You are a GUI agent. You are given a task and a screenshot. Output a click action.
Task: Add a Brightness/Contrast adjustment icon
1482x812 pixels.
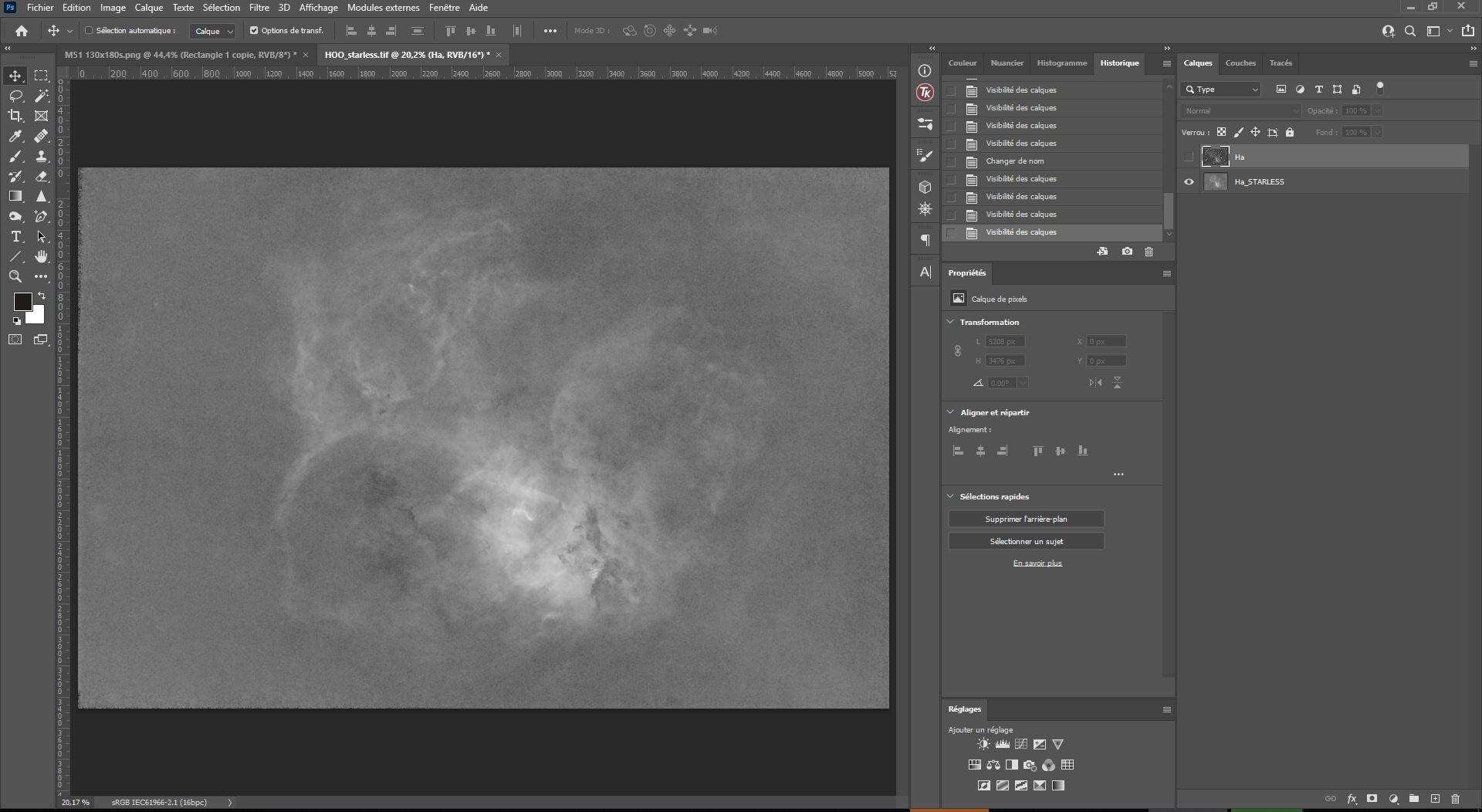(x=983, y=744)
